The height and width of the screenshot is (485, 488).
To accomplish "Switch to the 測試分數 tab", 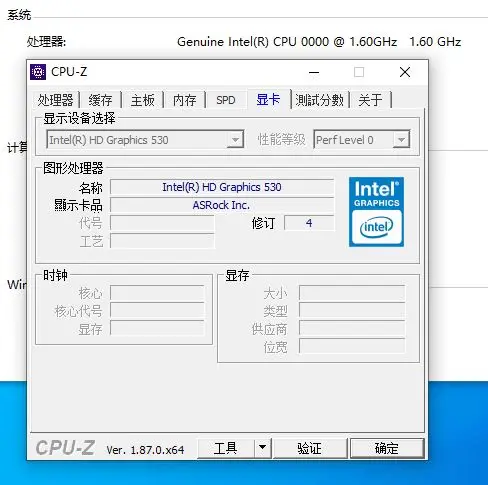I will pos(320,100).
